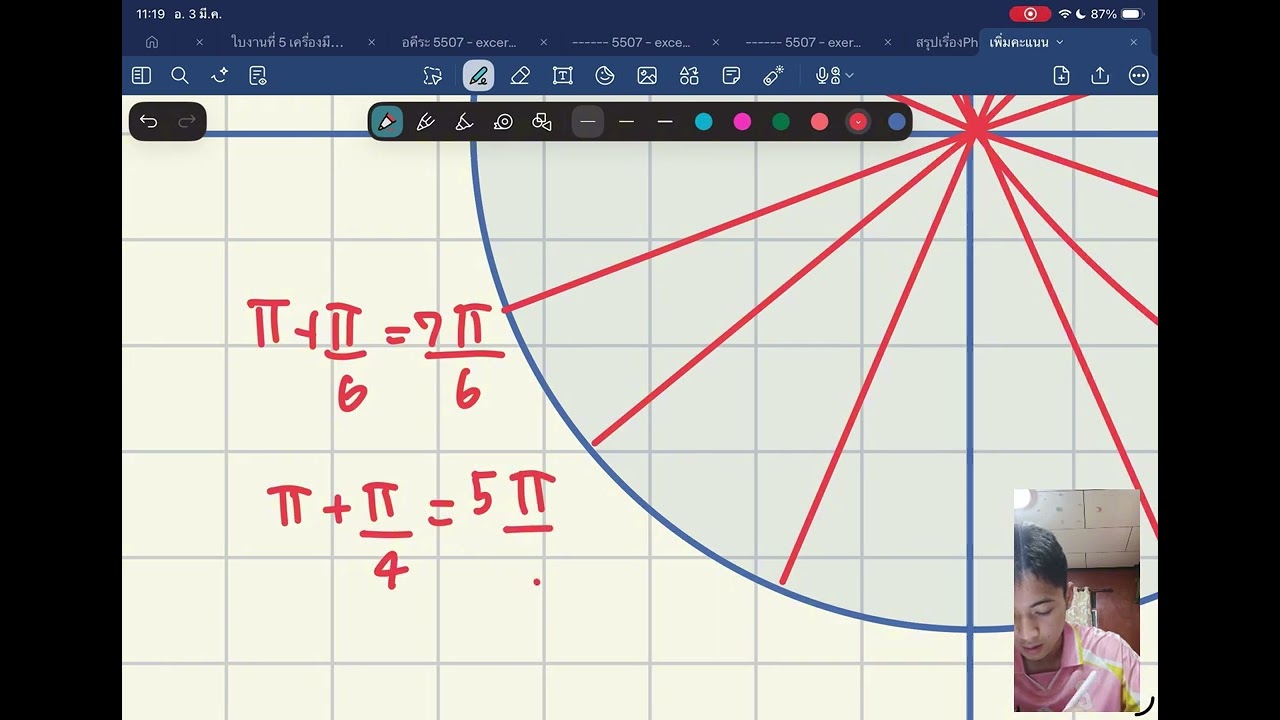Add a sticky note
1280x720 pixels.
[x=731, y=76]
